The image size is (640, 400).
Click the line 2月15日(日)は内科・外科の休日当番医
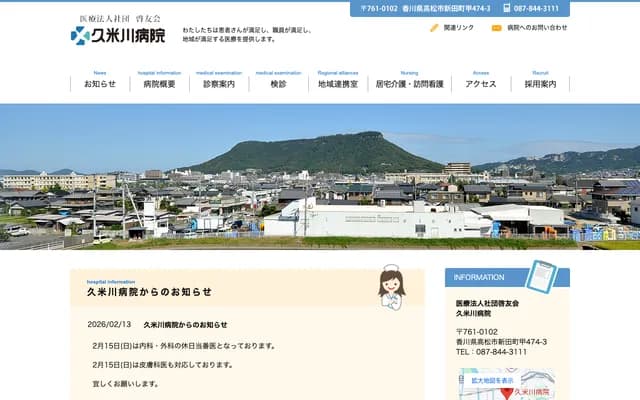pos(185,346)
